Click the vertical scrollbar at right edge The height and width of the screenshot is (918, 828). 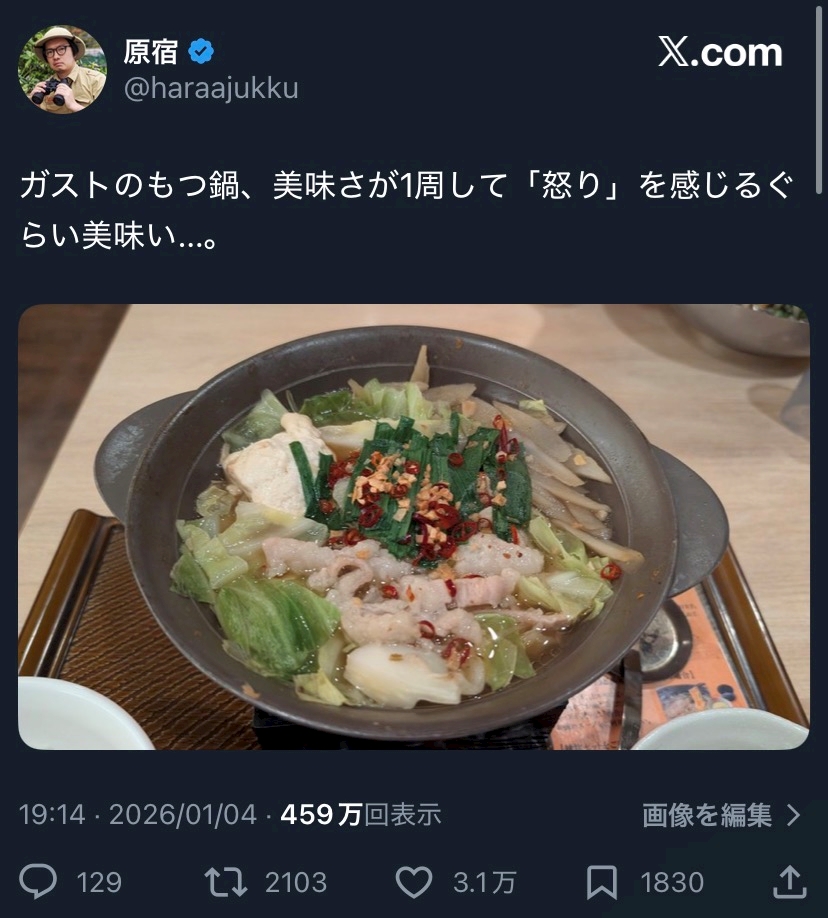819,100
